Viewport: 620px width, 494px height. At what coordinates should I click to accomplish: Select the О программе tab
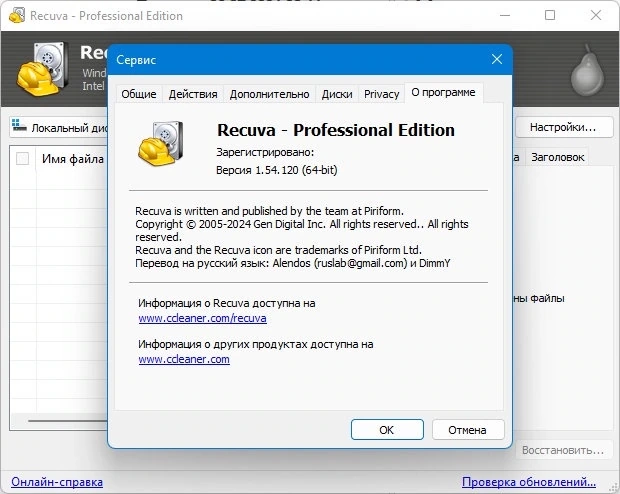tap(443, 93)
